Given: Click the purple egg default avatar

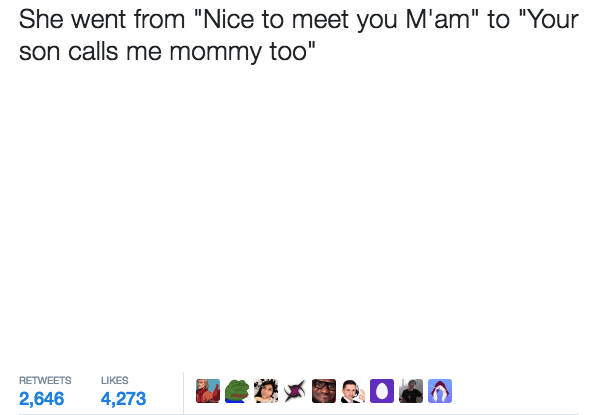Looking at the screenshot, I should (382, 391).
